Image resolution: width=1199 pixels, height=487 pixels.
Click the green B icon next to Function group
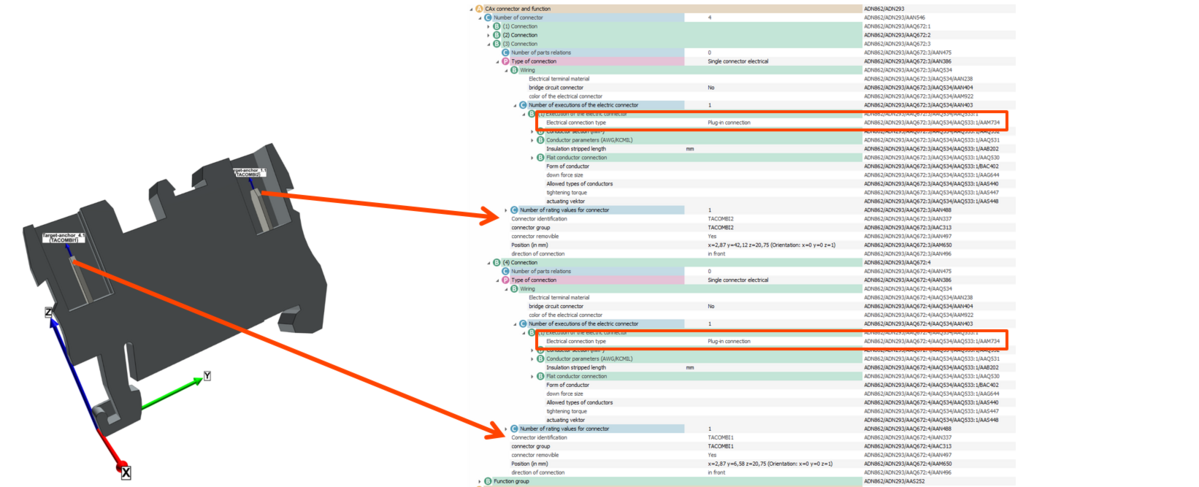(488, 481)
